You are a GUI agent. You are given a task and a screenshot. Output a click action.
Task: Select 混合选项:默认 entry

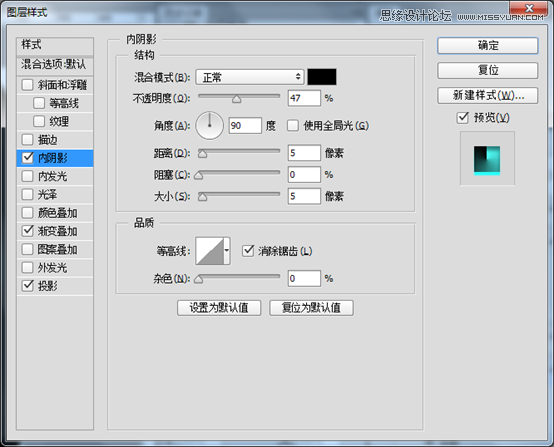[x=55, y=64]
